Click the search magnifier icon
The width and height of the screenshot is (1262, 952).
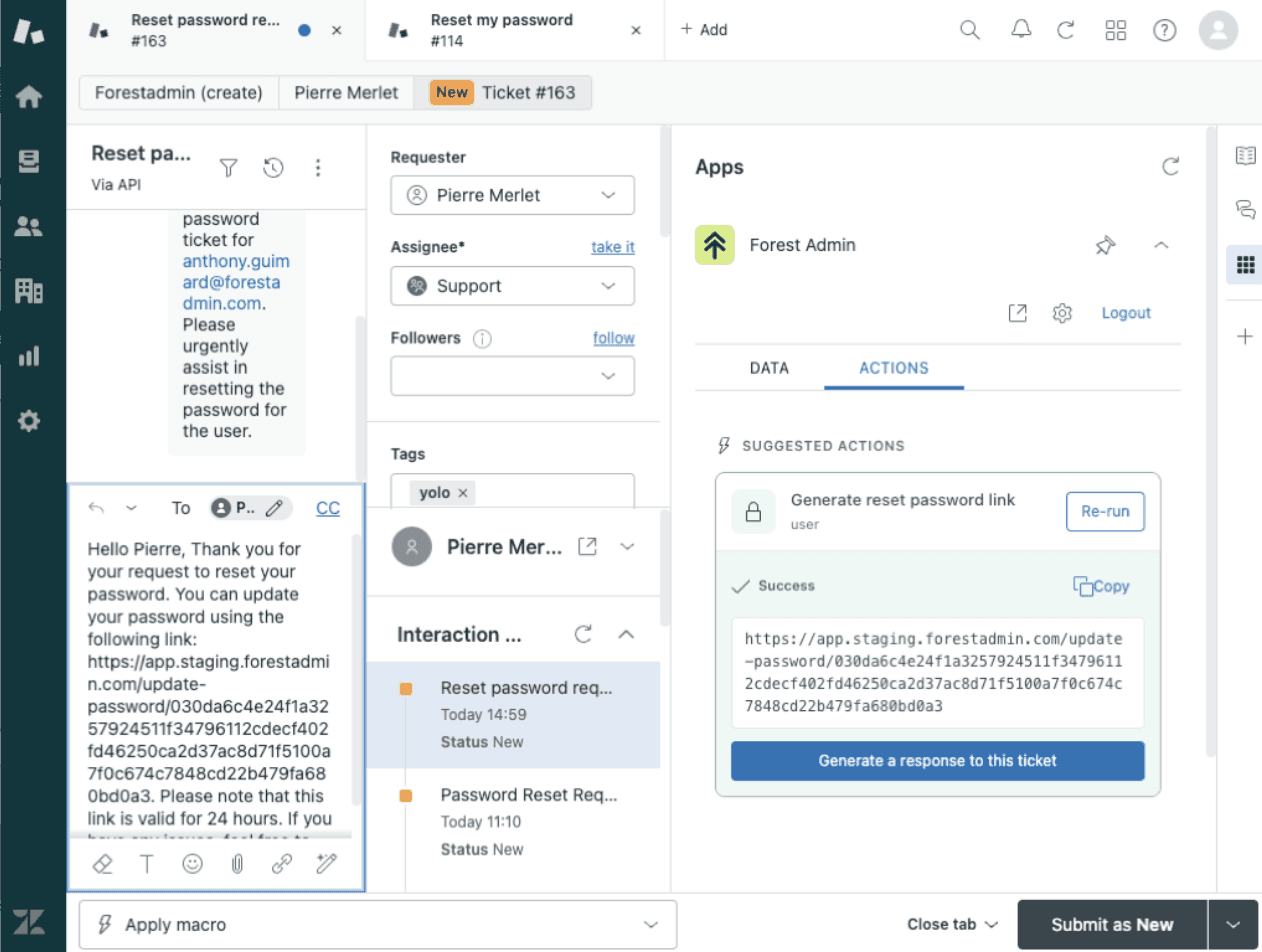click(969, 30)
